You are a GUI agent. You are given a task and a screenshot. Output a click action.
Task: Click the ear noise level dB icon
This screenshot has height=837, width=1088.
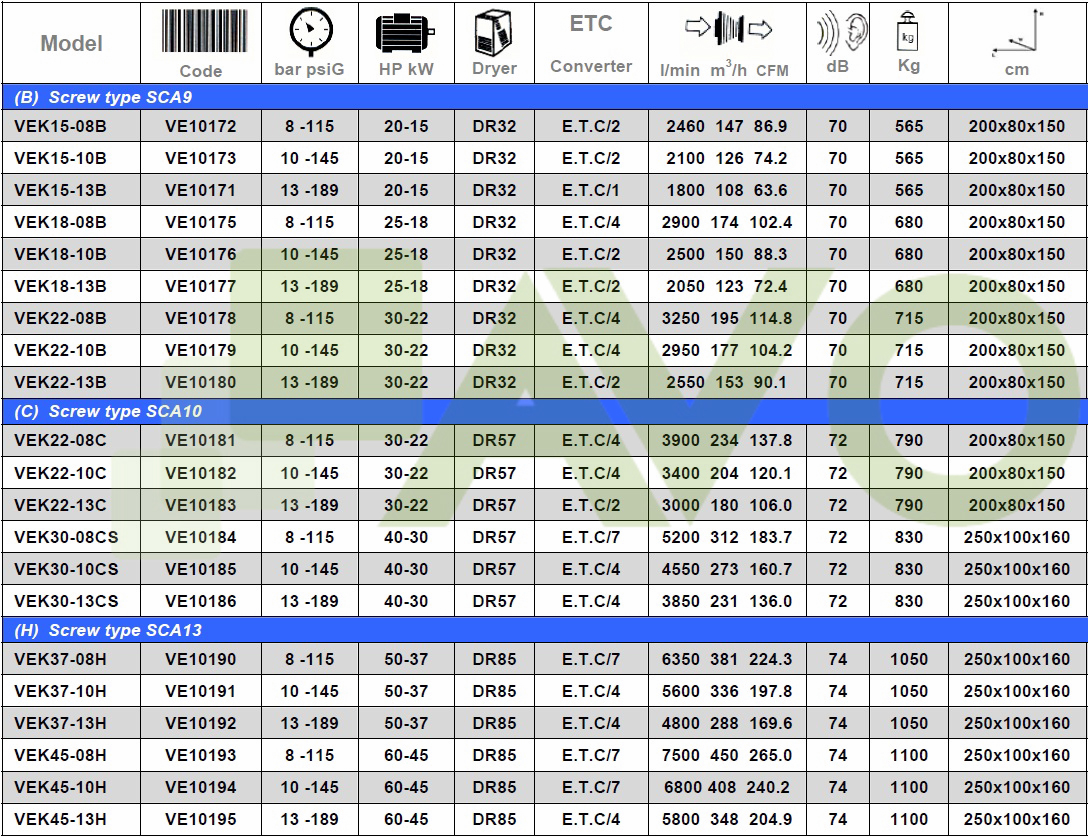pos(838,32)
